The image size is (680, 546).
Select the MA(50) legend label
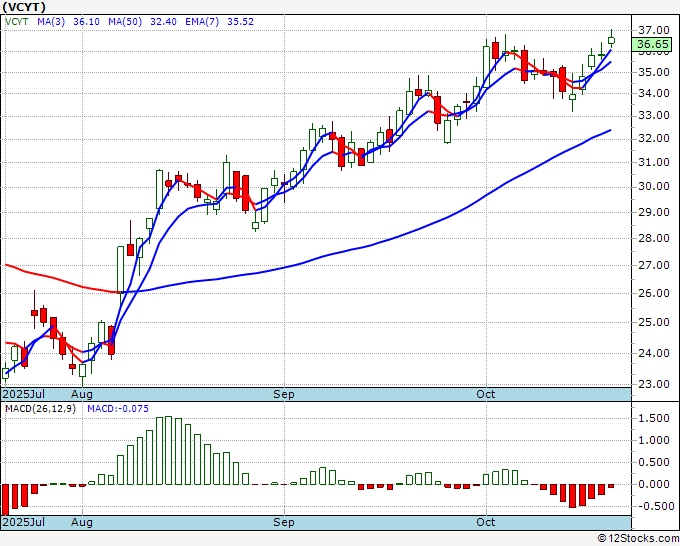125,22
